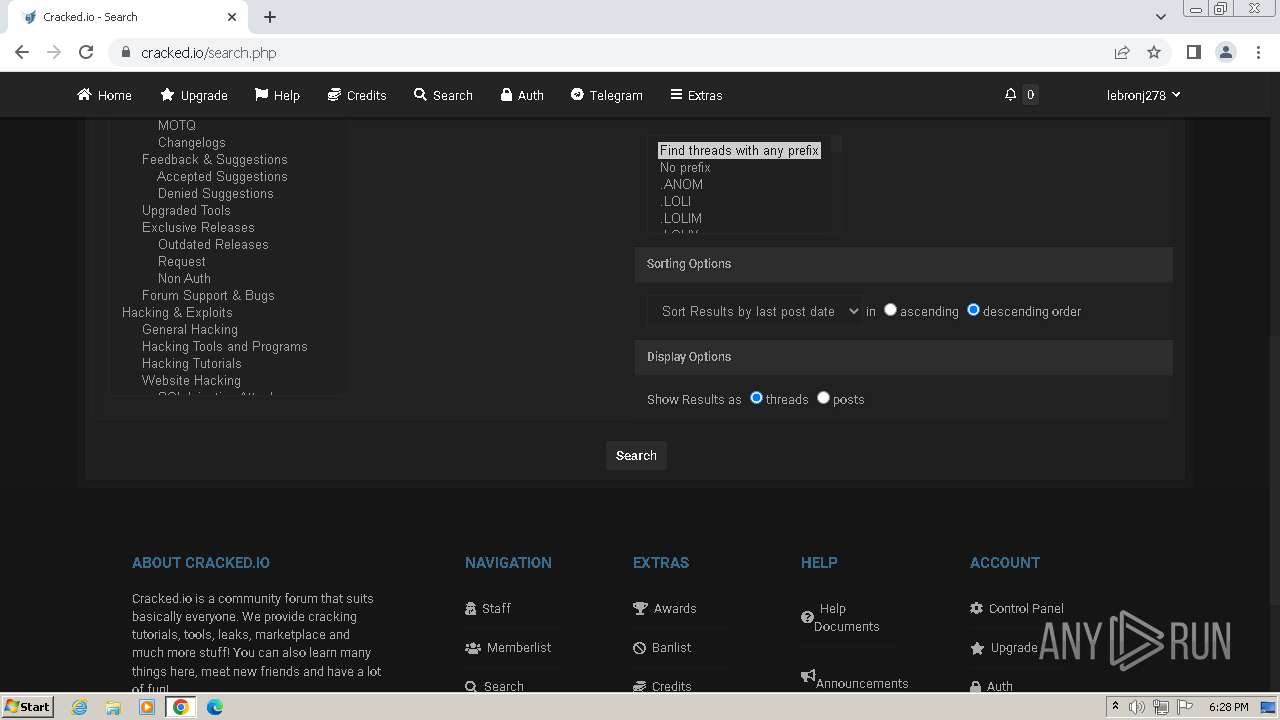Select 'Find threads with any prefix' option
Screen dimensions: 1280x720
tap(739, 150)
